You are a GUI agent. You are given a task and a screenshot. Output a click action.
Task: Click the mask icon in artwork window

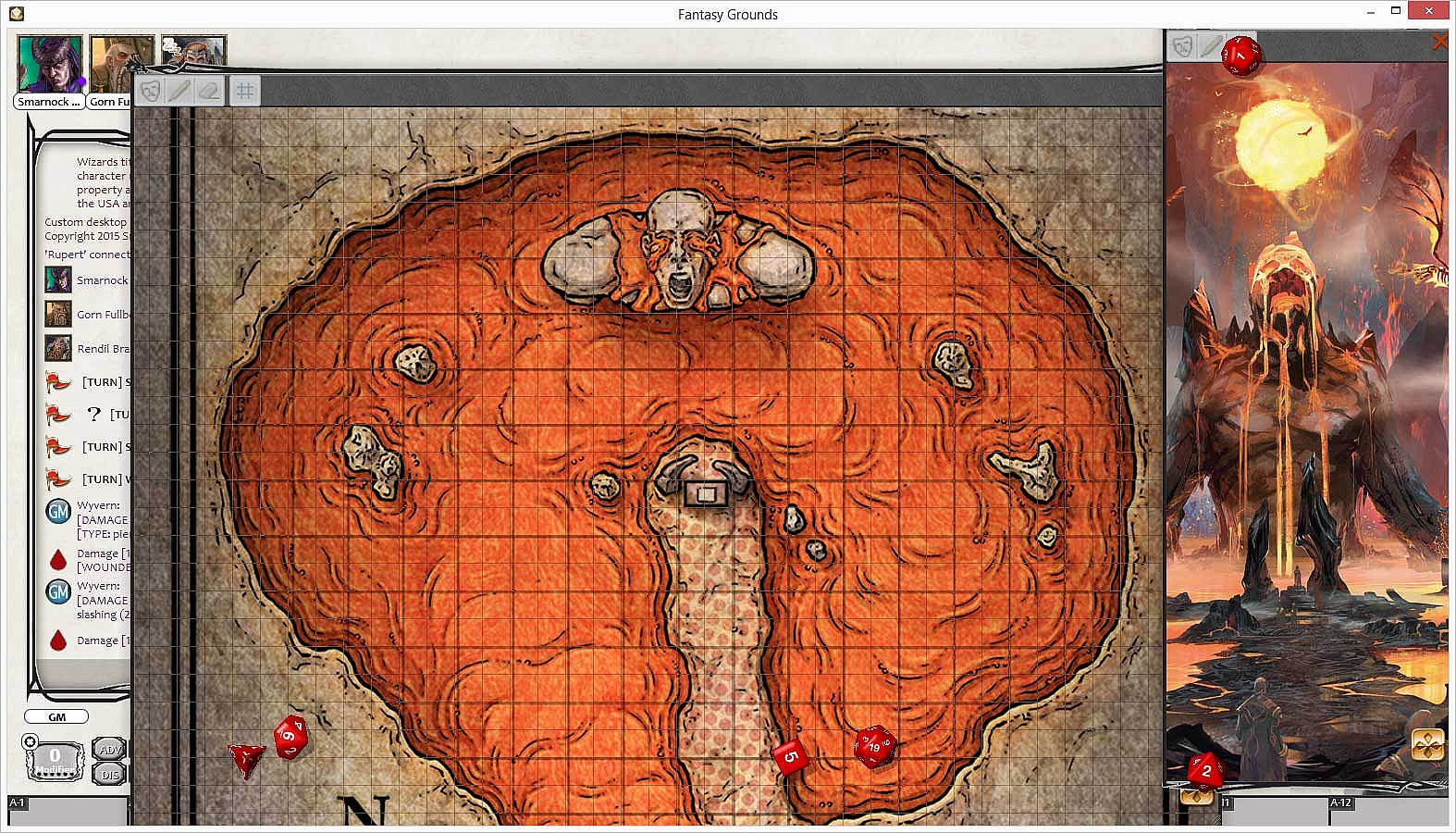(x=1181, y=46)
